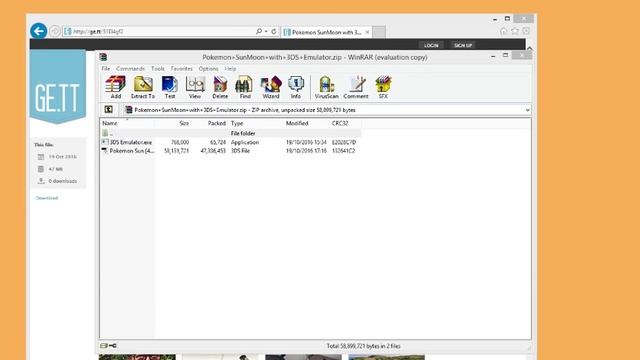
Task: Refresh the browser page
Action: click(x=274, y=31)
